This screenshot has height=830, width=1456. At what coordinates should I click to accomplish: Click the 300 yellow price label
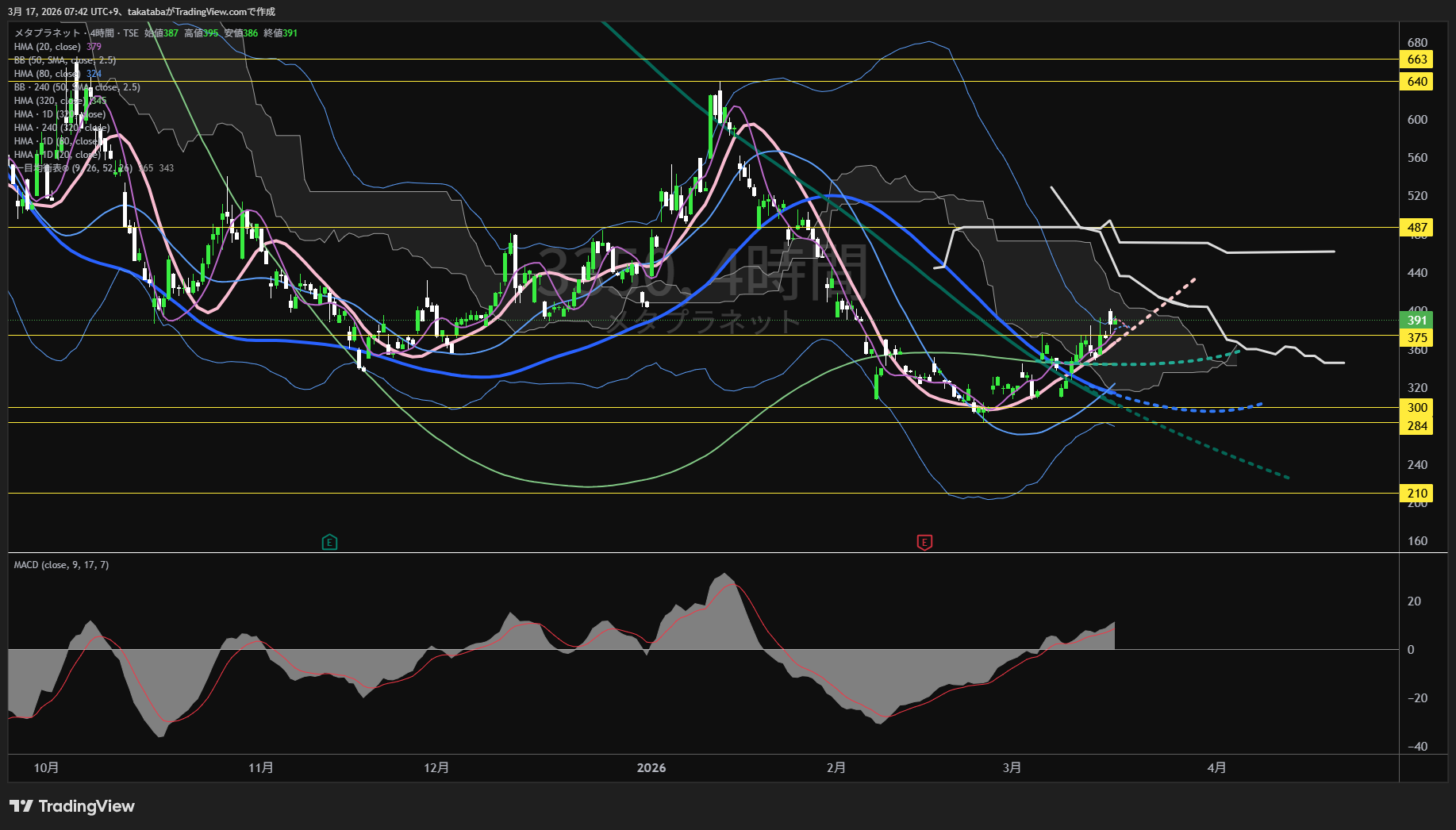point(1417,408)
